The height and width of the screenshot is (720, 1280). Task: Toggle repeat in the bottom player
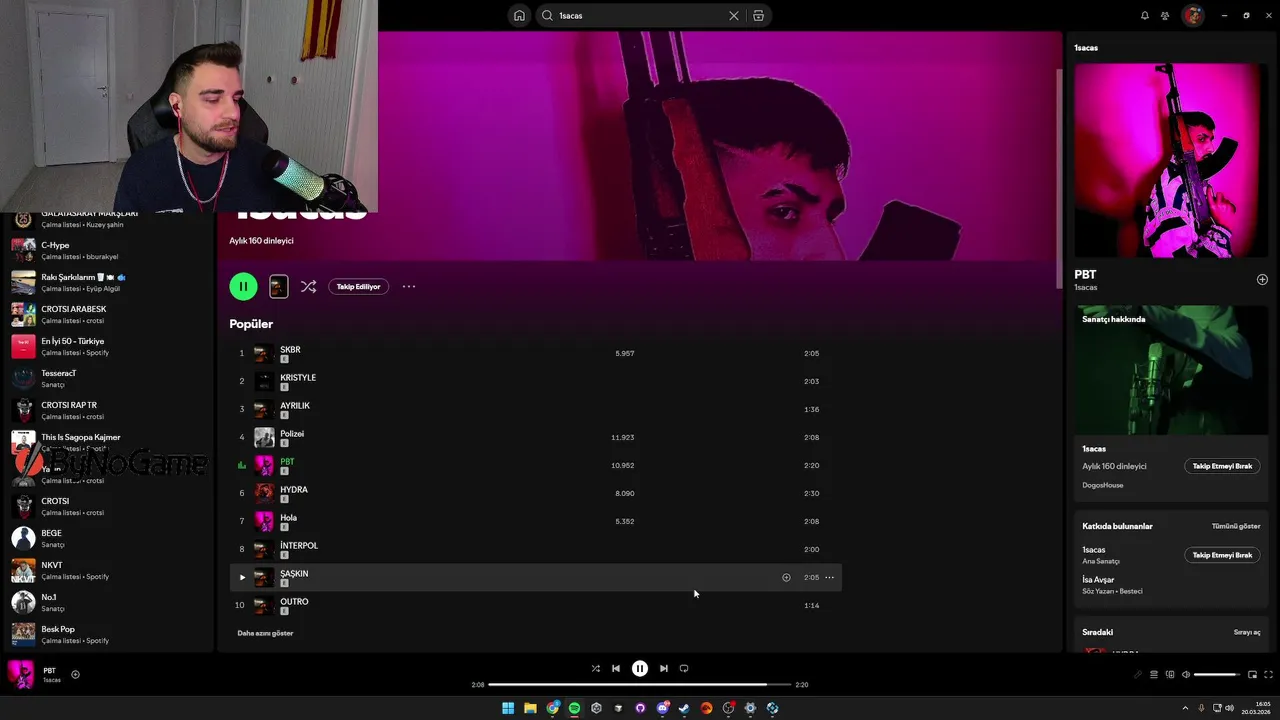coord(684,668)
